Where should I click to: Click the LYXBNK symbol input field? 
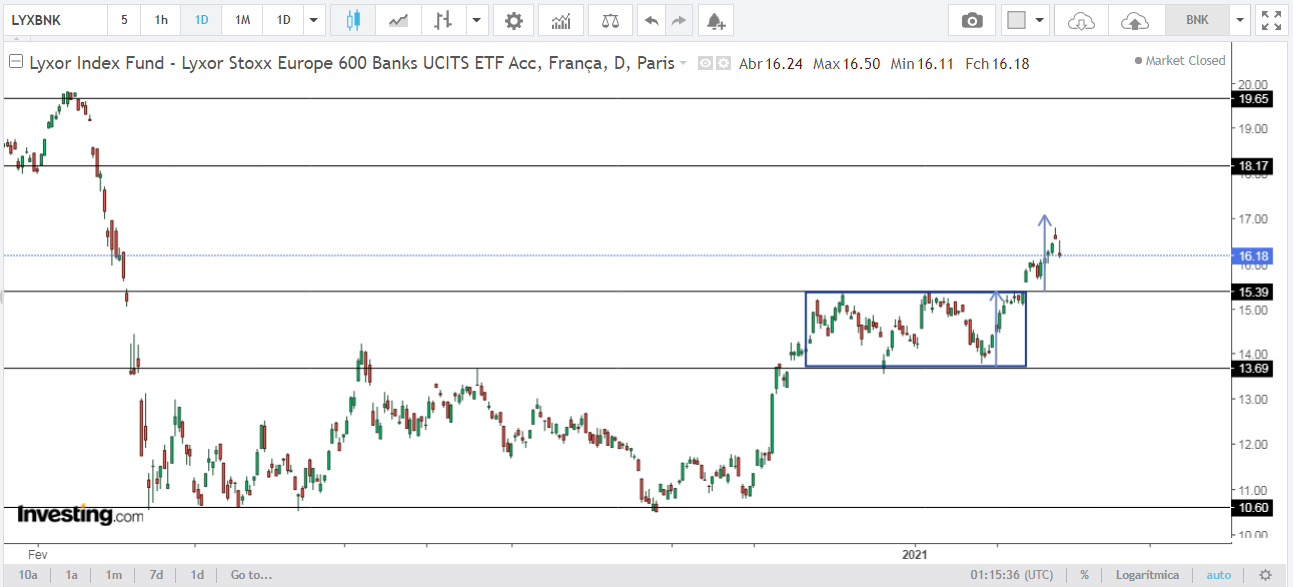pos(54,20)
